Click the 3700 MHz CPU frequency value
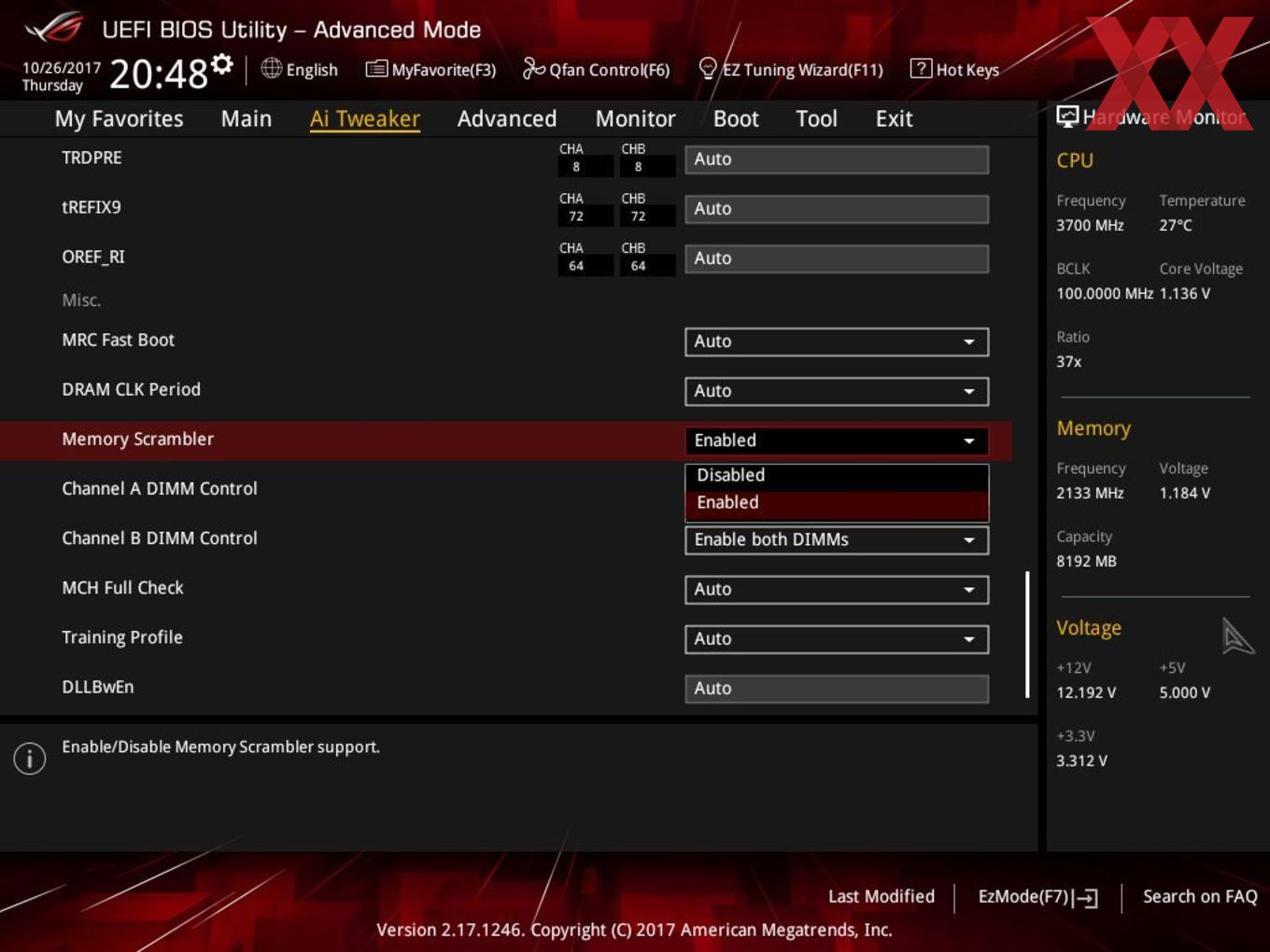Screen dimensions: 1270x952 pos(1090,225)
